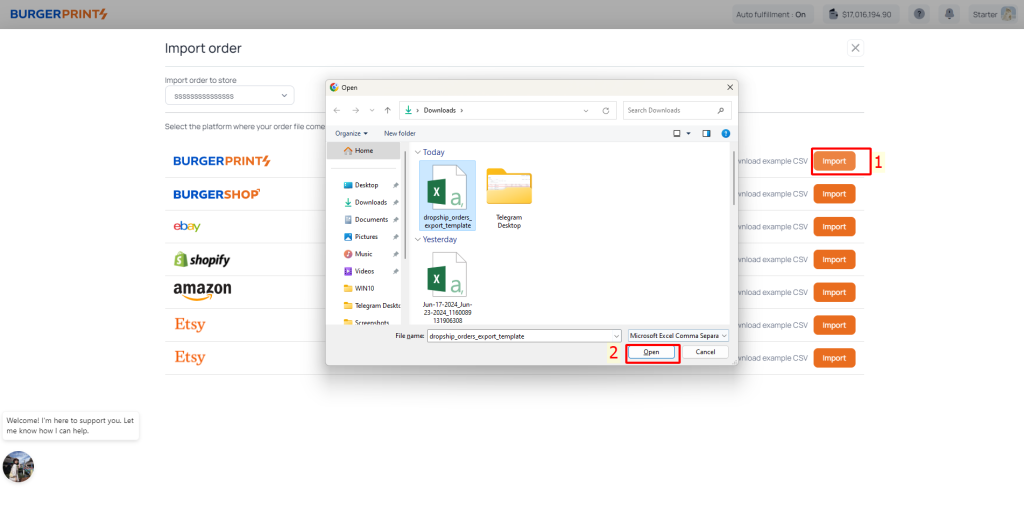Expand the address bar history chevron
1024x507 pixels.
tap(586, 110)
